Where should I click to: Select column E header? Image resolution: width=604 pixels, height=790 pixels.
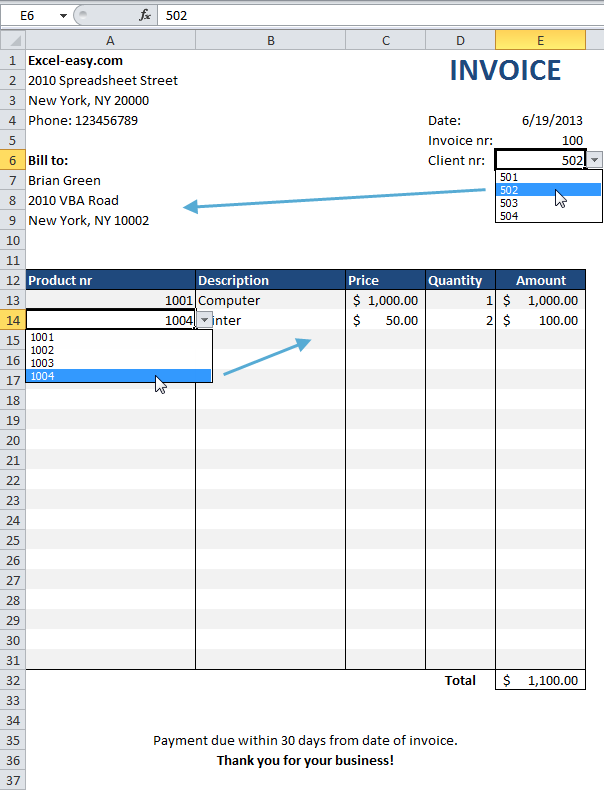[x=541, y=40]
